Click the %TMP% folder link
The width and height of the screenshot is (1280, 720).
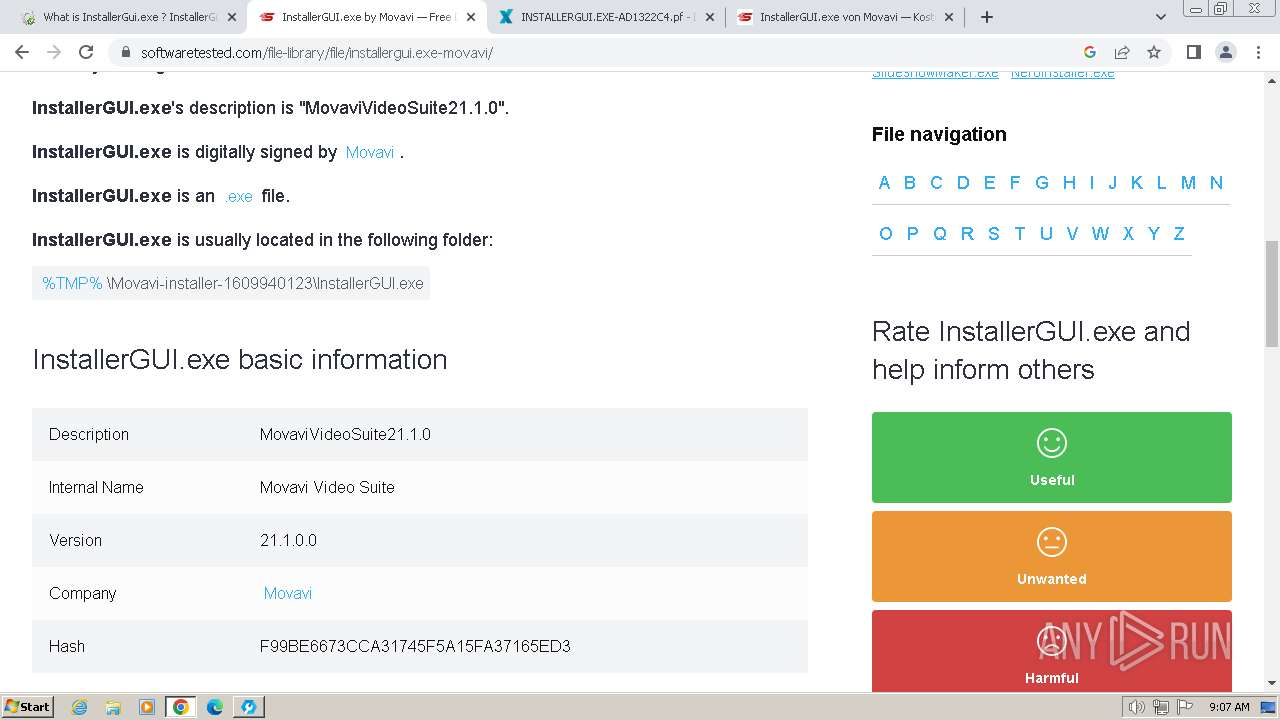72,283
